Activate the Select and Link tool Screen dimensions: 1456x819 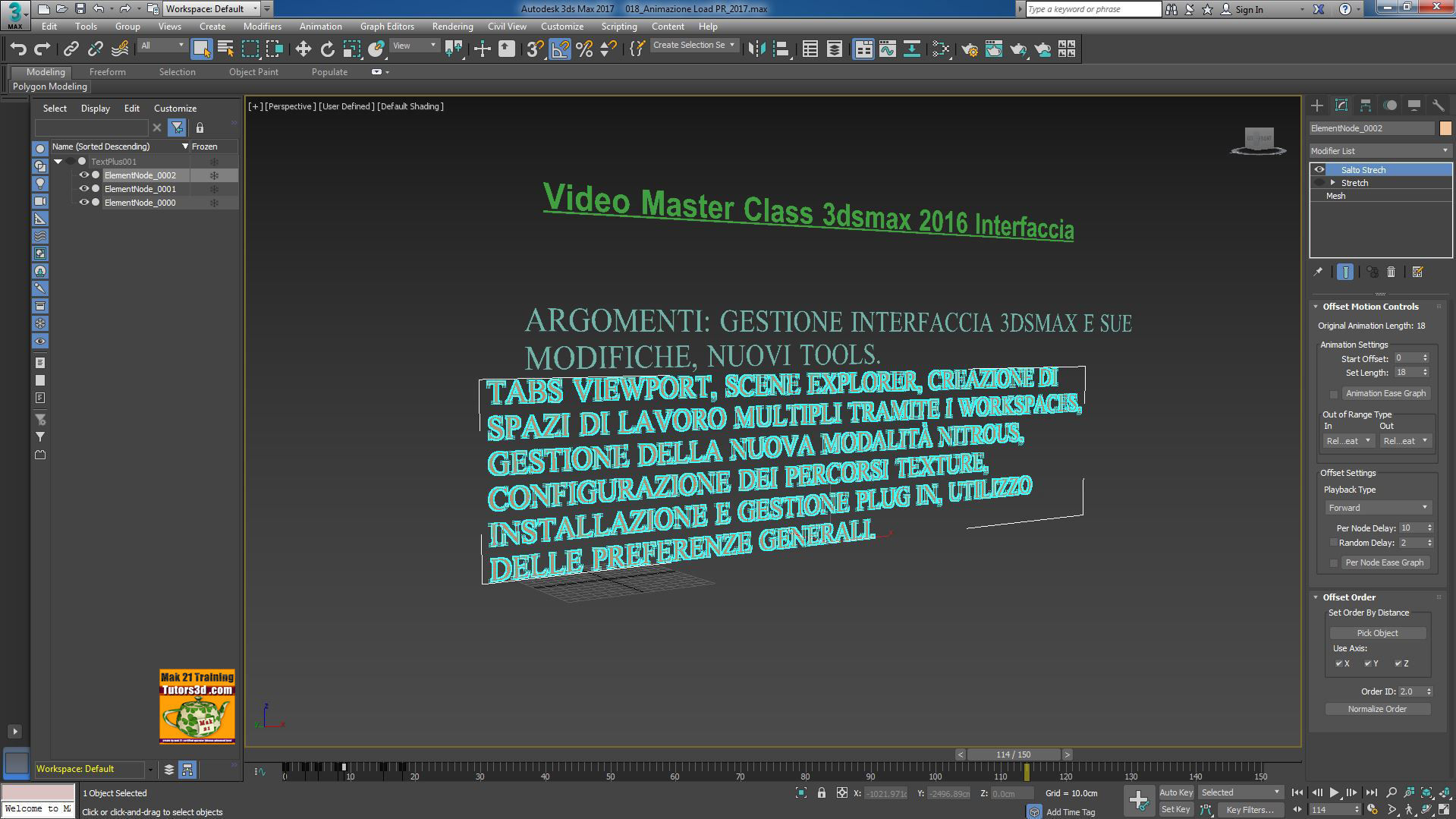coord(71,49)
